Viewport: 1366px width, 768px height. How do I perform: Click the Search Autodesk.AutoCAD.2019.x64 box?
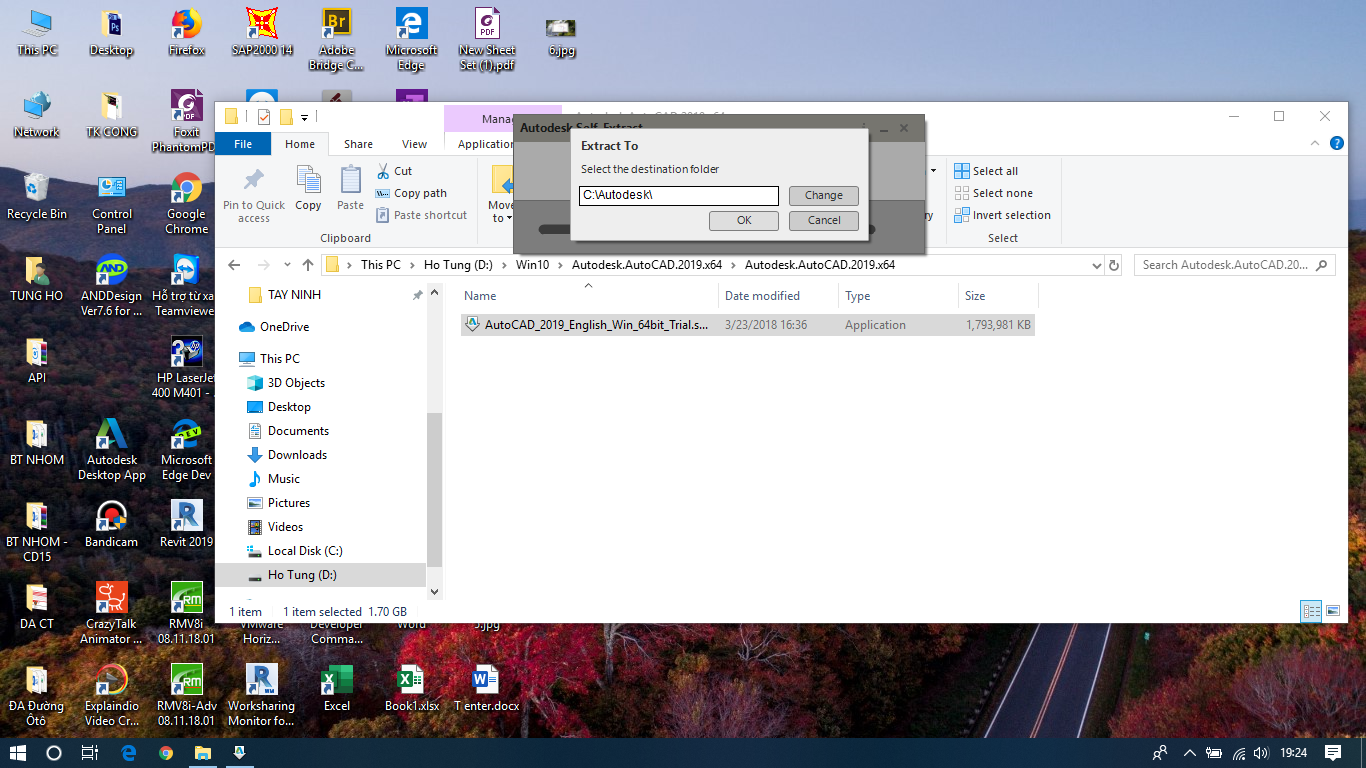(1235, 265)
